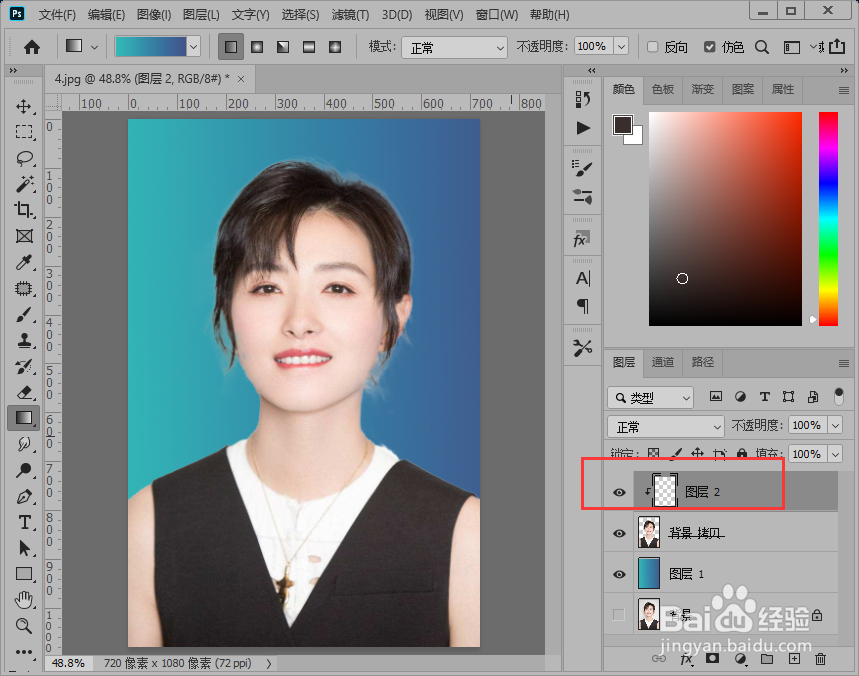The image size is (859, 676).
Task: Select the Magic Wand tool
Action: [24, 184]
